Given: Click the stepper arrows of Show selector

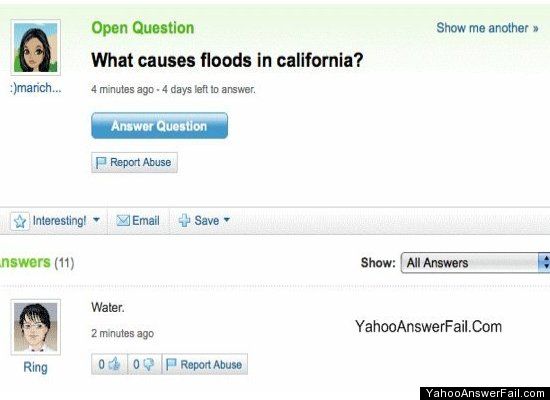Looking at the screenshot, I should 544,262.
